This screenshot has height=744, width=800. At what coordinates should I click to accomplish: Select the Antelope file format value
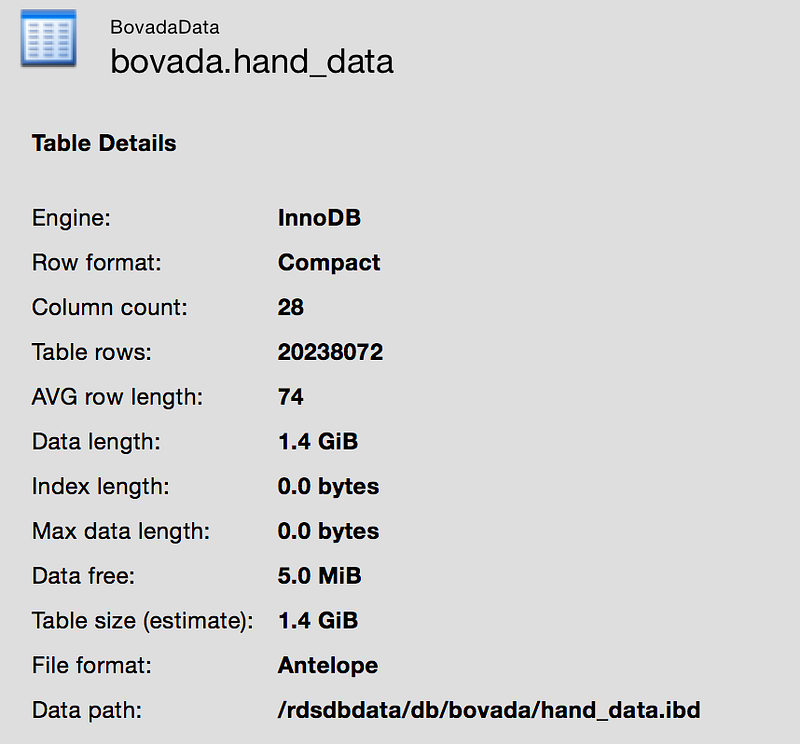pos(328,665)
